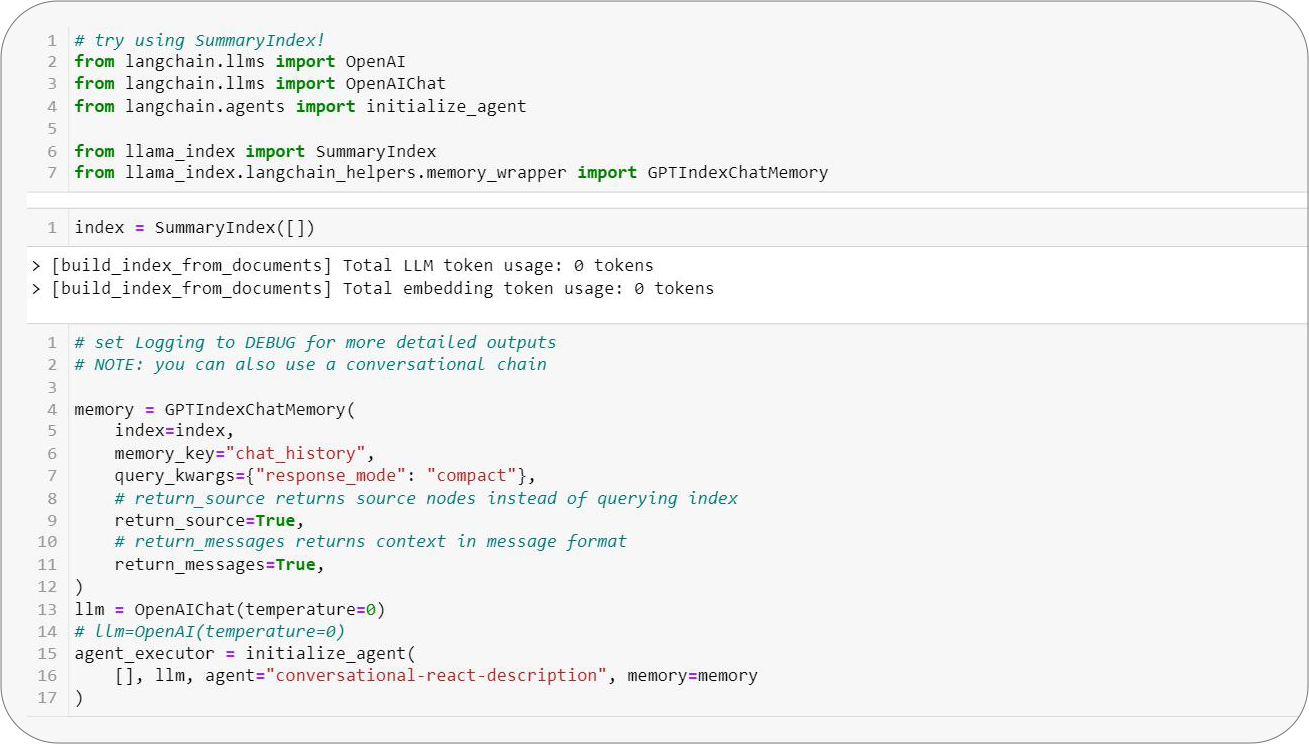1309x744 pixels.
Task: Click 'OpenAIChat' in the line 3 import
Action: coord(395,84)
